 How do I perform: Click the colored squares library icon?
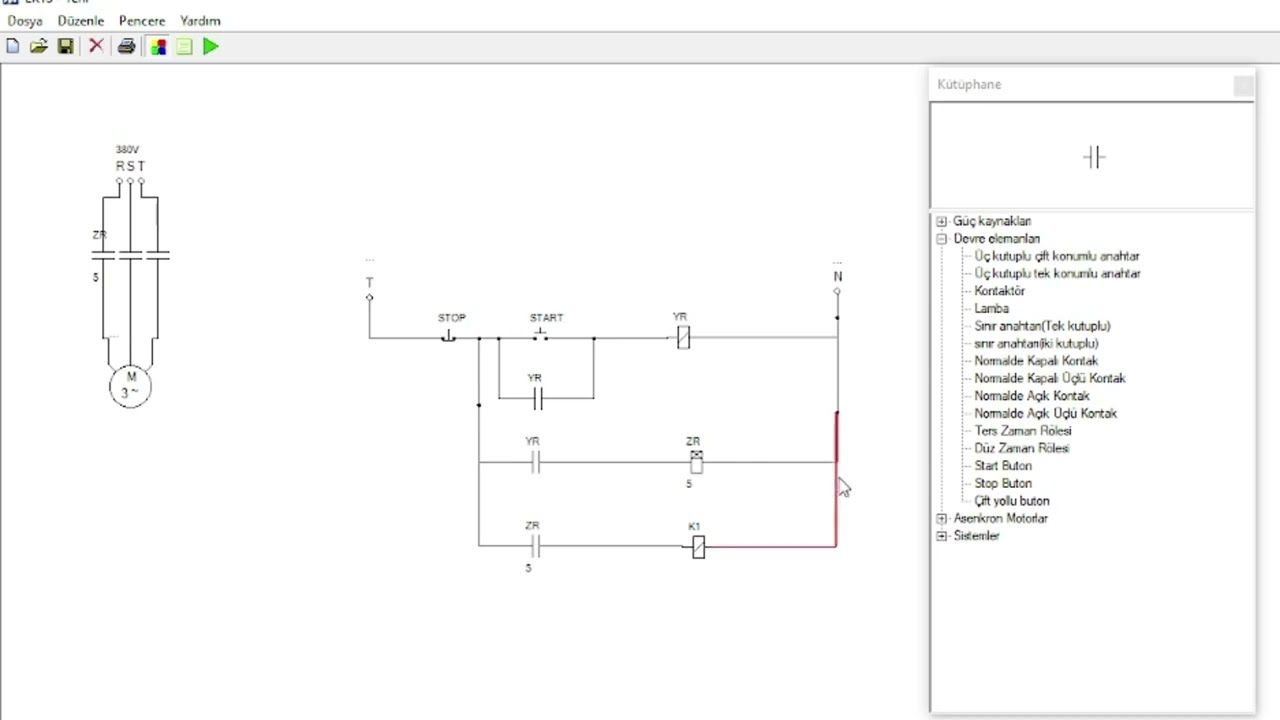158,46
